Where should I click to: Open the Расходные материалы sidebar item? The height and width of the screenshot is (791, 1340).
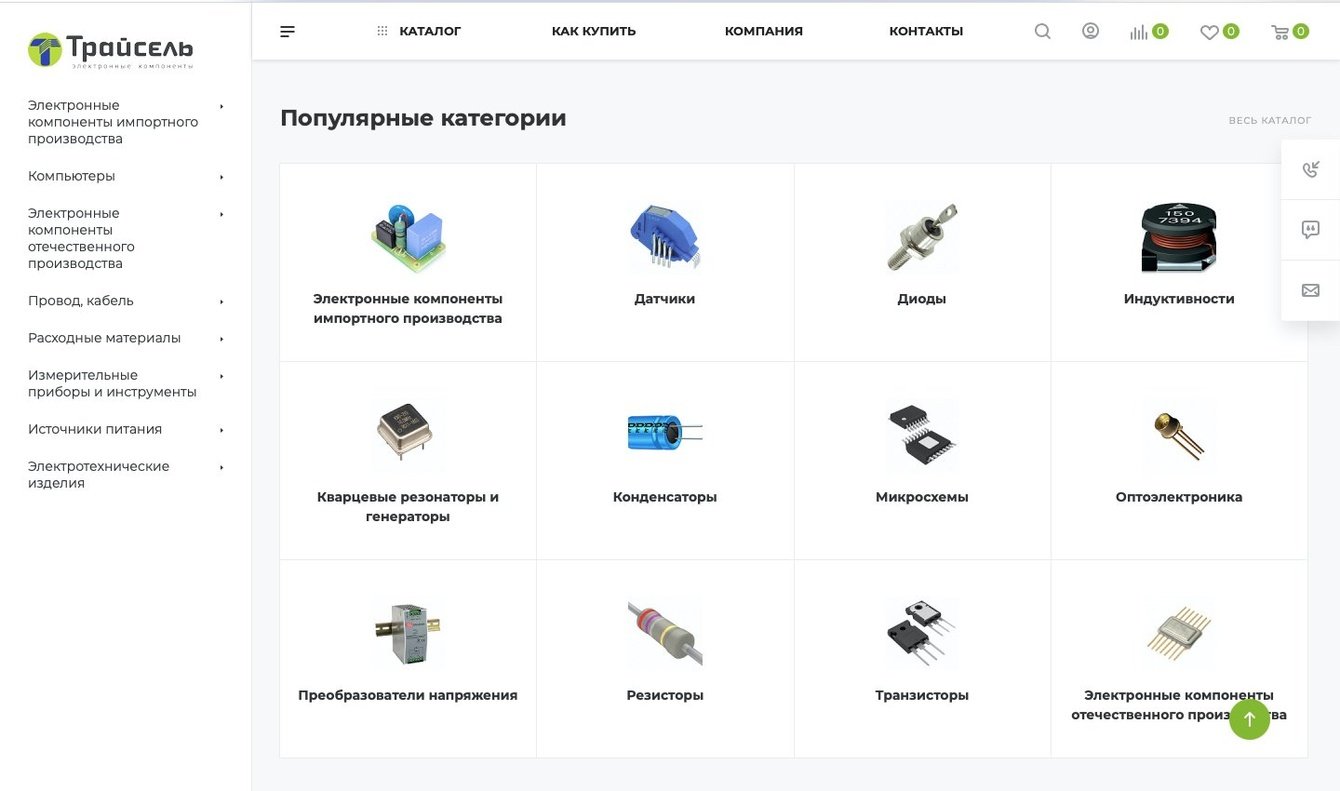tap(104, 338)
